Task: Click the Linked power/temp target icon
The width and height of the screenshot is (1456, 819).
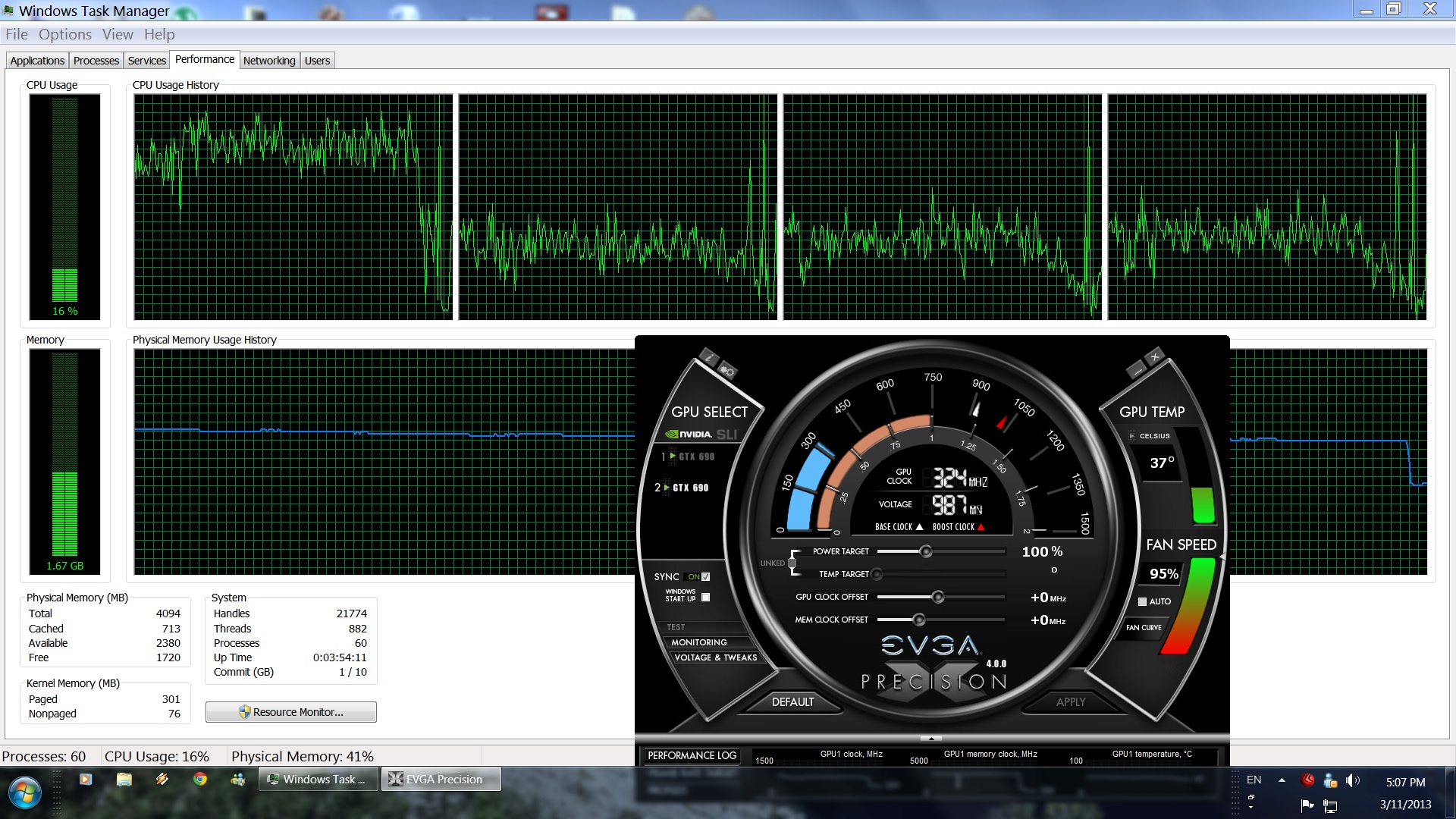Action: [x=792, y=563]
